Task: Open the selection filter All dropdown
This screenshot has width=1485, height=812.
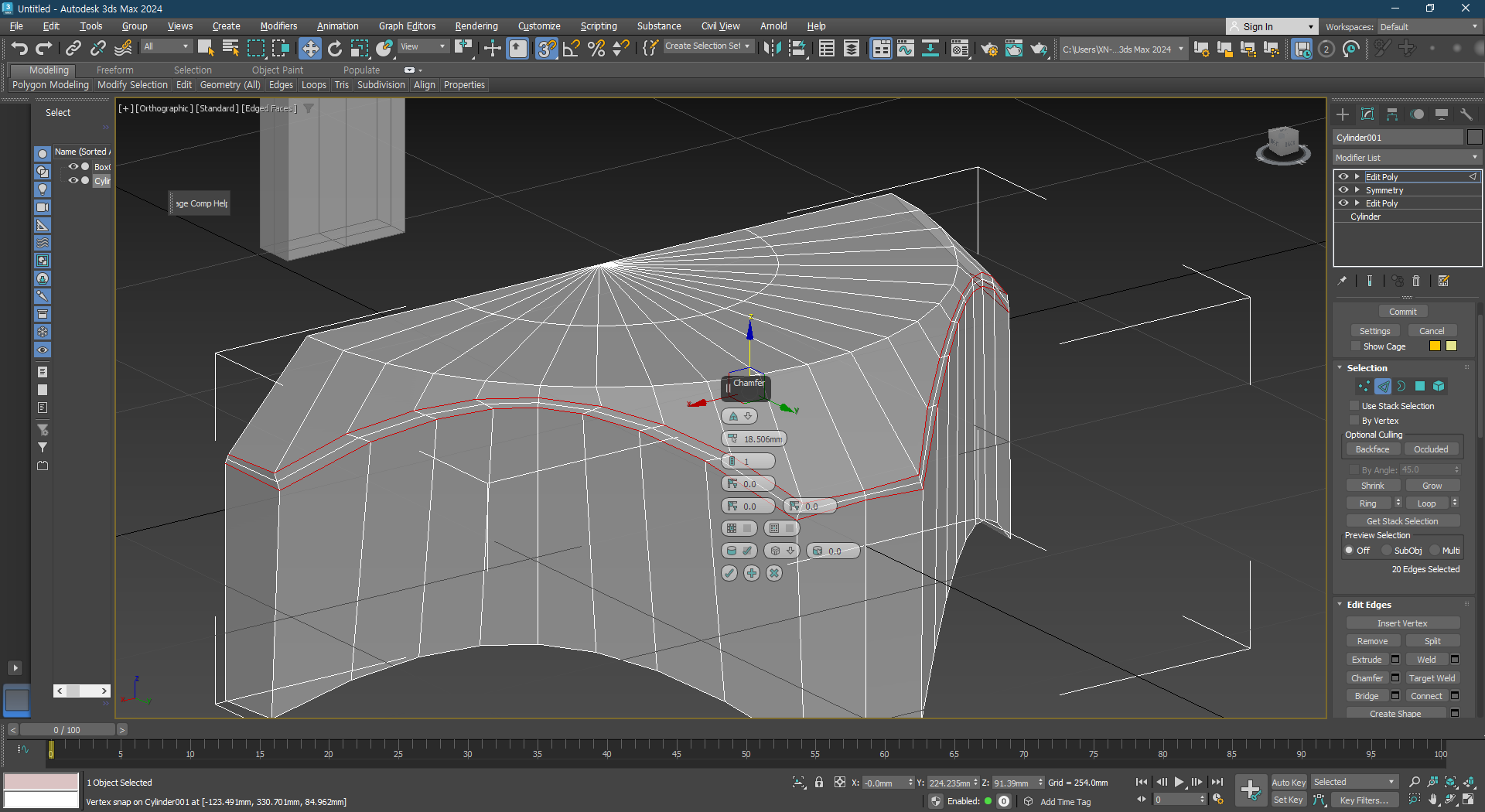Action: 166,46
